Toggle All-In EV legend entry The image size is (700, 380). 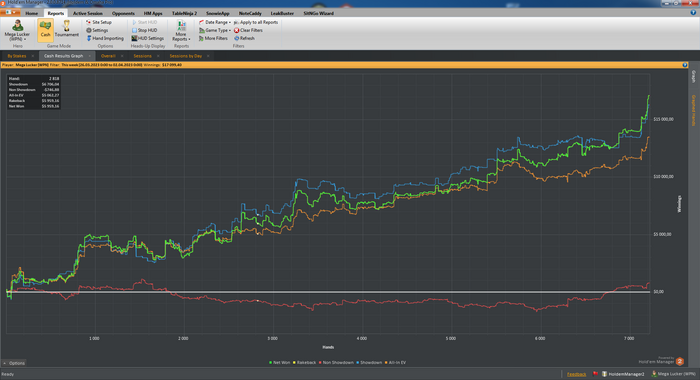[395, 363]
